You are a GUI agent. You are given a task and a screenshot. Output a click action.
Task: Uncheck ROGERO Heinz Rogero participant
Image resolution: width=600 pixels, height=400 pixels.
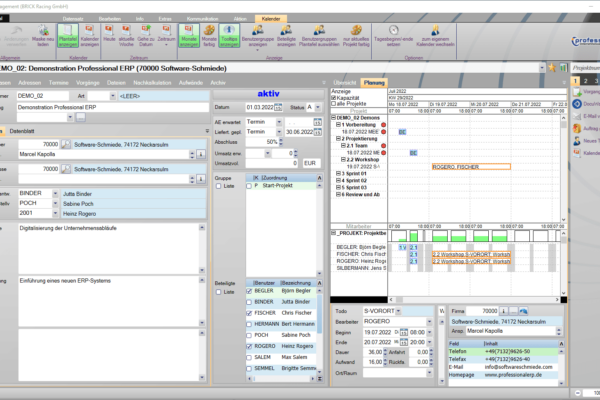[x=249, y=346]
